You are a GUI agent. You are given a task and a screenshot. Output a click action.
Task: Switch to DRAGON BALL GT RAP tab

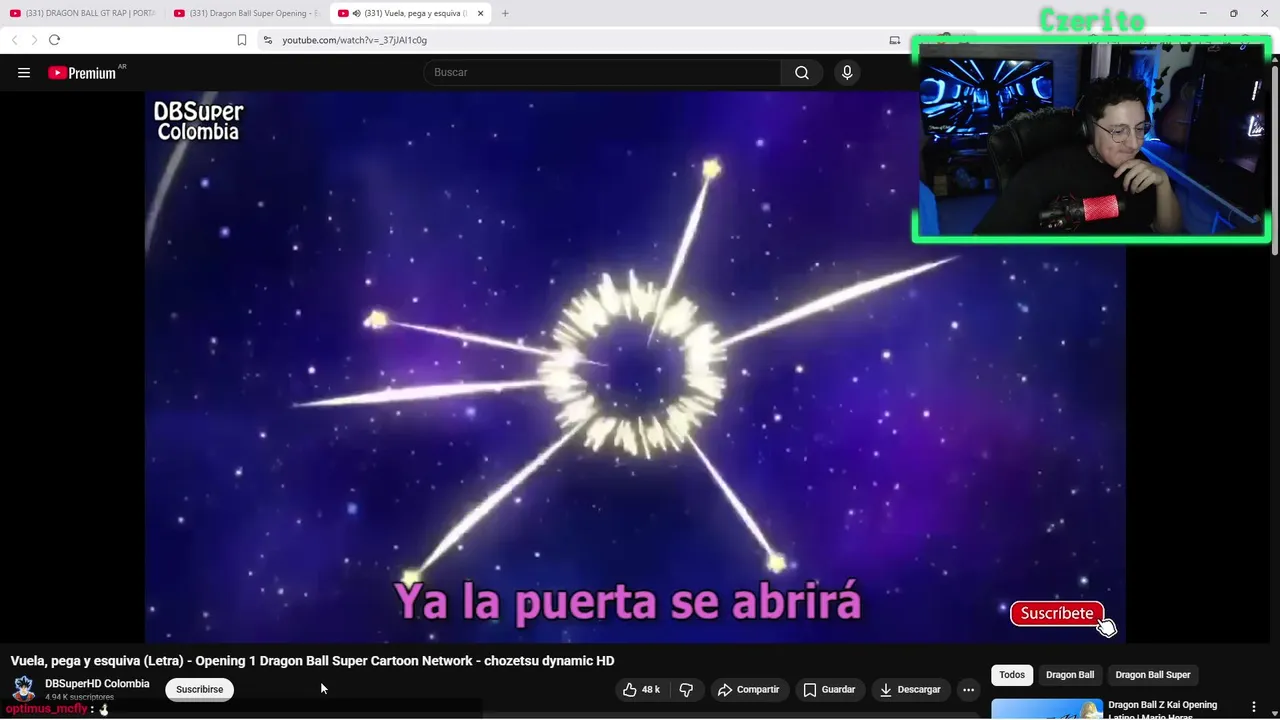(x=83, y=13)
